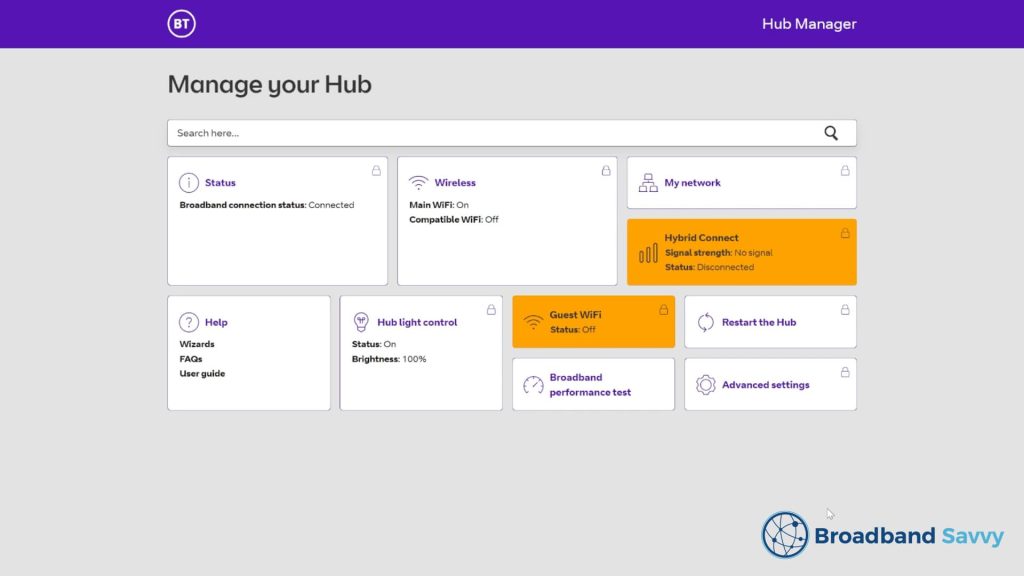Click the padlock on the Guest WiFi card
1024x576 pixels.
[x=664, y=310]
